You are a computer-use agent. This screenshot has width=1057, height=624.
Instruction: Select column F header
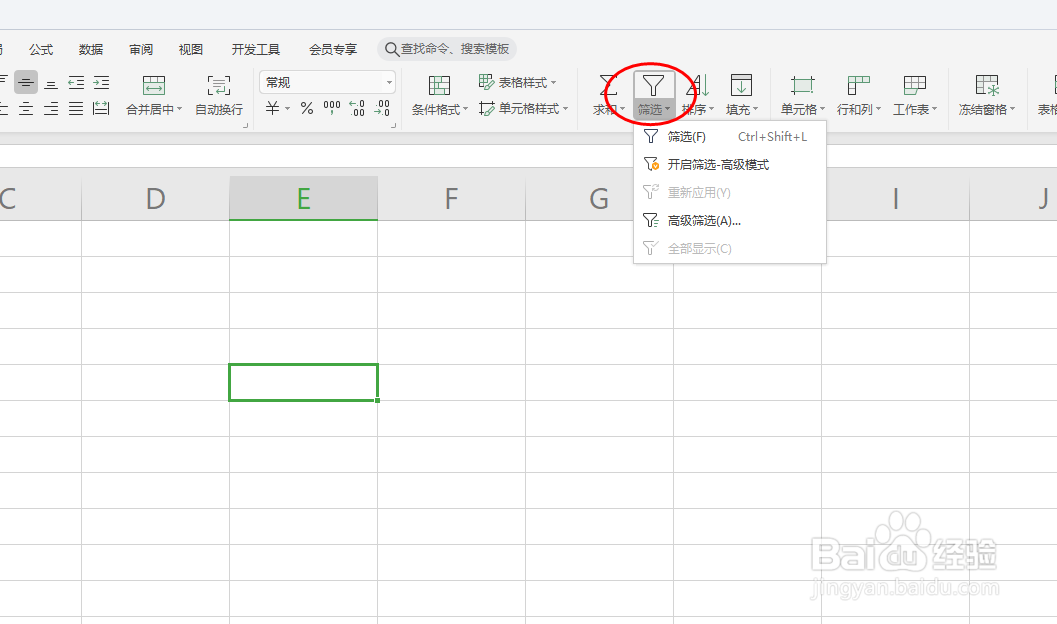point(452,198)
